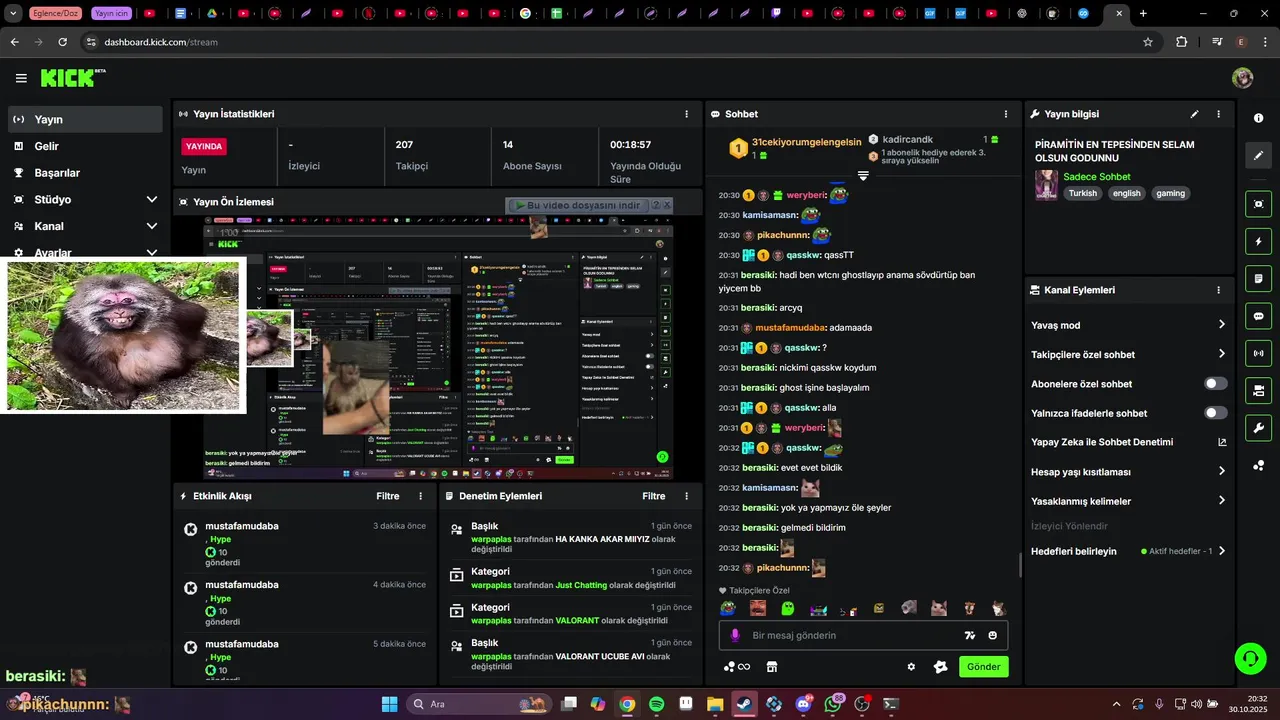
Task: Click the purple microphone icon in chat input
Action: click(735, 635)
